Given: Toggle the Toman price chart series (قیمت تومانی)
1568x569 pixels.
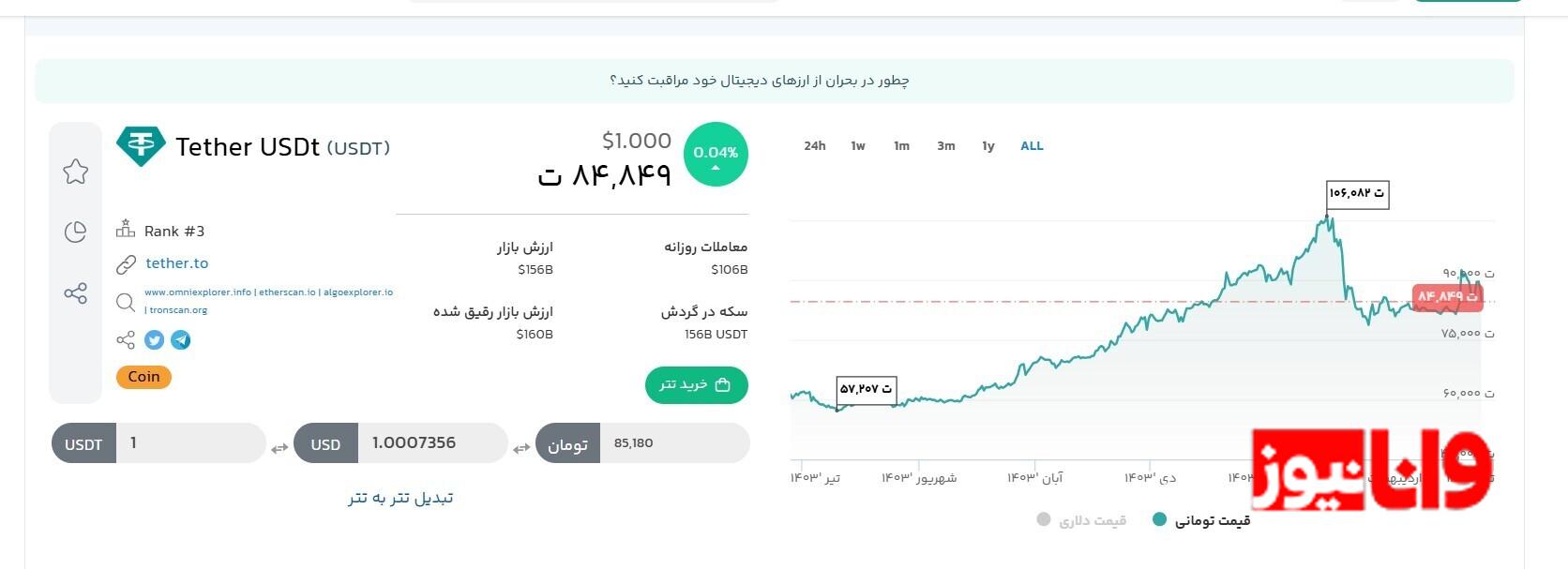Looking at the screenshot, I should [1203, 520].
